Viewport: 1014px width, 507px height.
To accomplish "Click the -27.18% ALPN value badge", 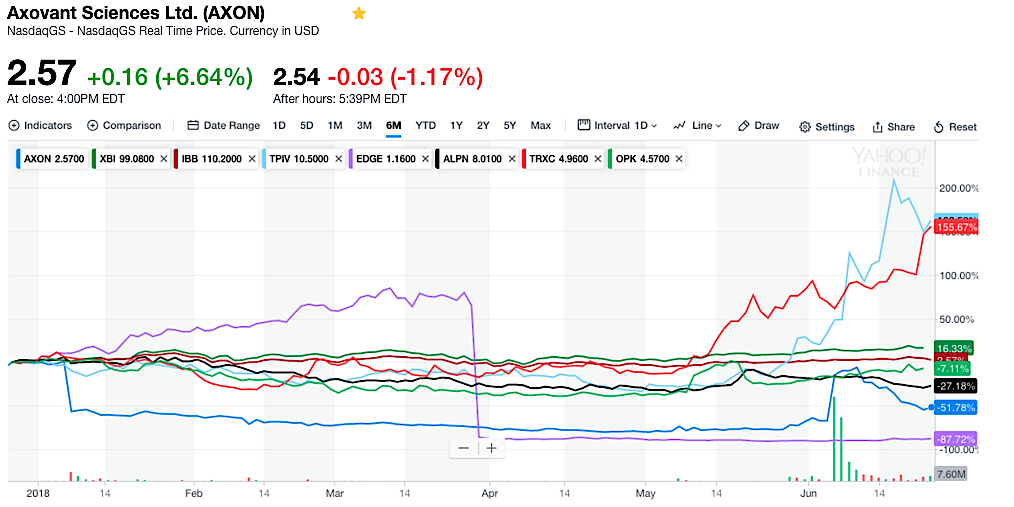I will point(956,386).
